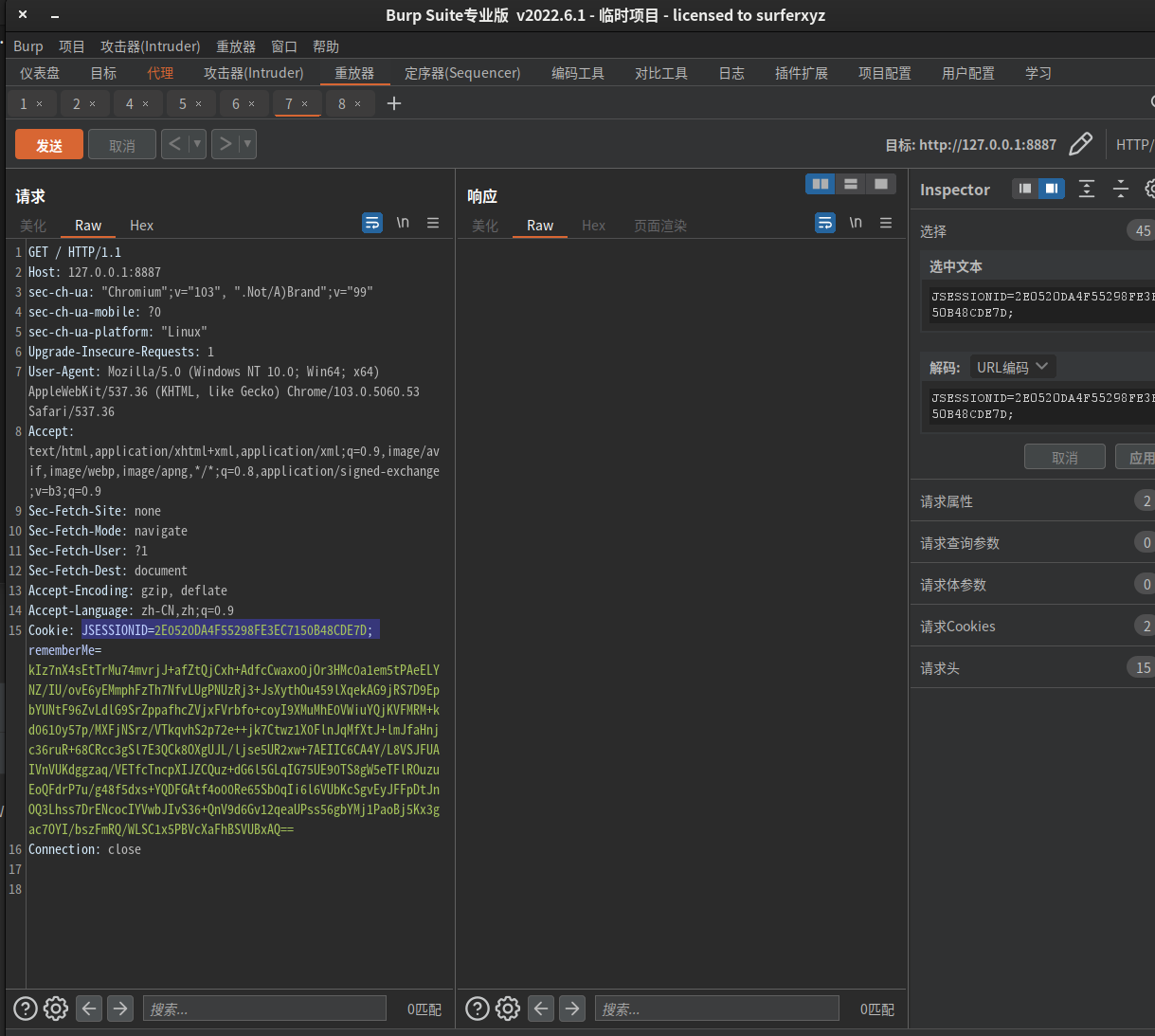Select 美化 view in the request panel

tap(33, 226)
